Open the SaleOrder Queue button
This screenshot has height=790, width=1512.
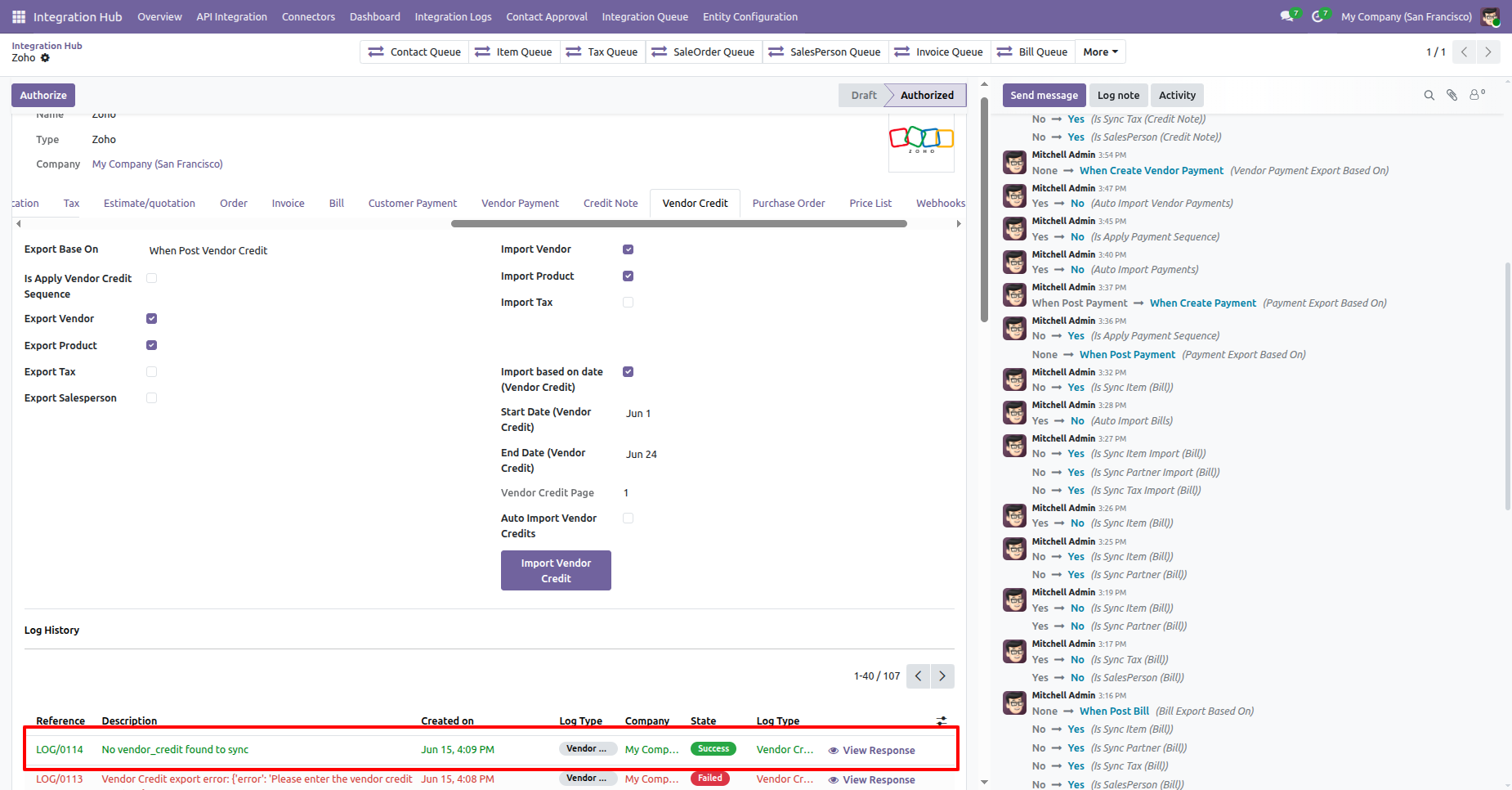point(704,52)
